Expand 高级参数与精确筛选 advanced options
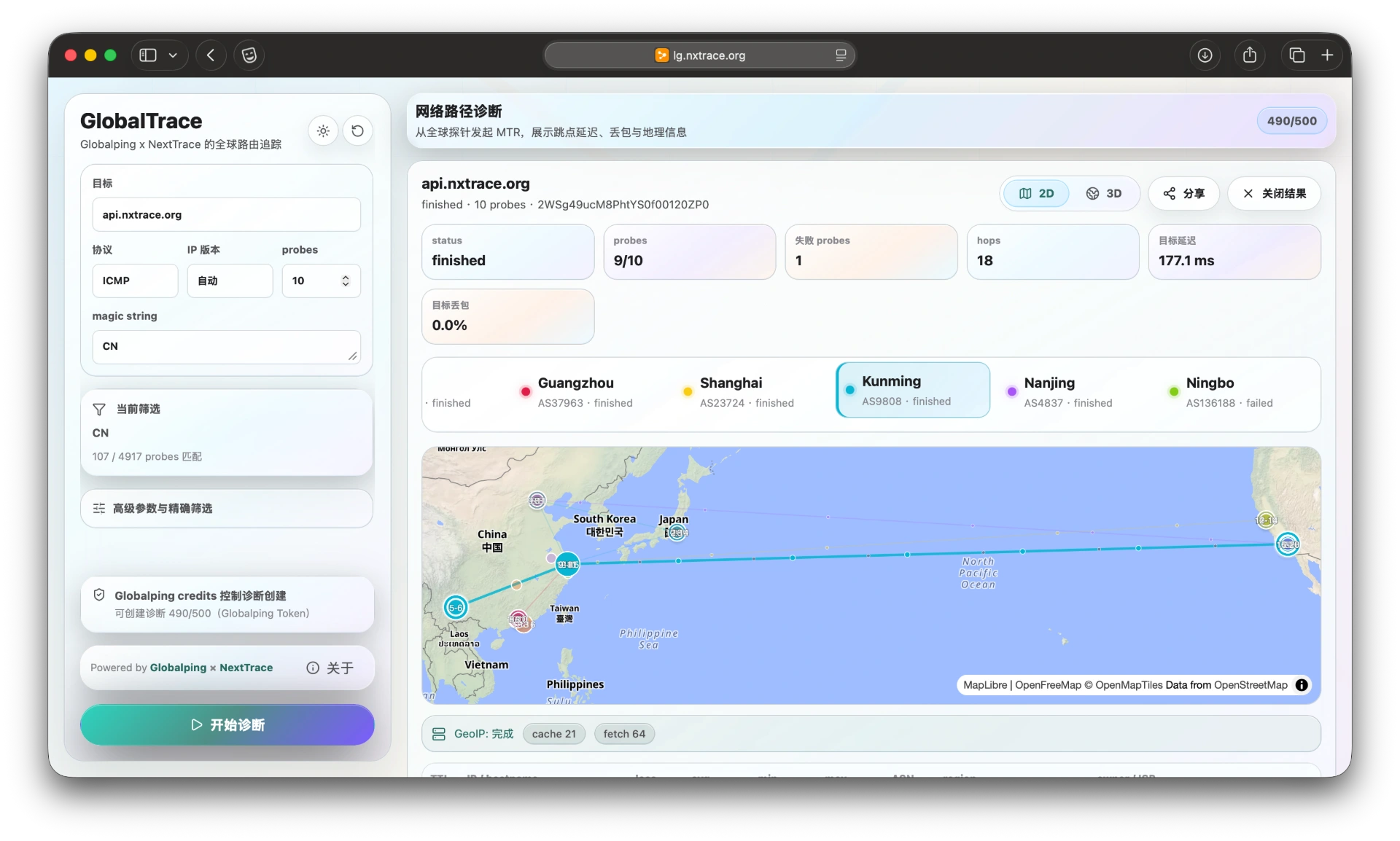Screen dimensions: 1400x841 tap(227, 509)
